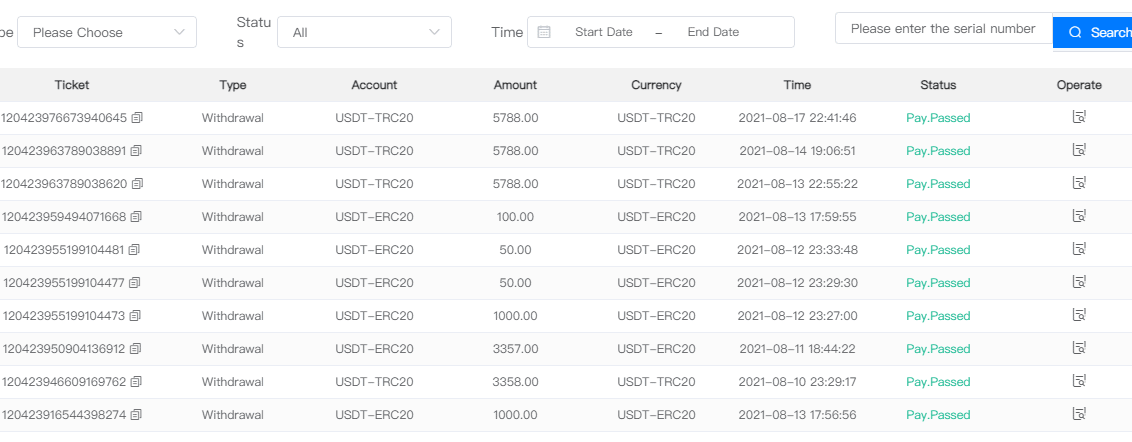Sort by the Amount column header

click(x=515, y=85)
